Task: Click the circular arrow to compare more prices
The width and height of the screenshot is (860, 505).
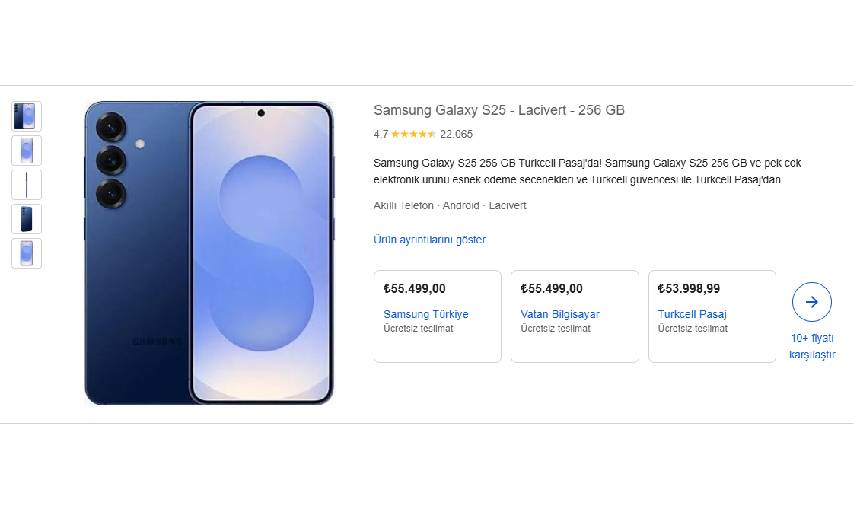Action: (x=811, y=302)
